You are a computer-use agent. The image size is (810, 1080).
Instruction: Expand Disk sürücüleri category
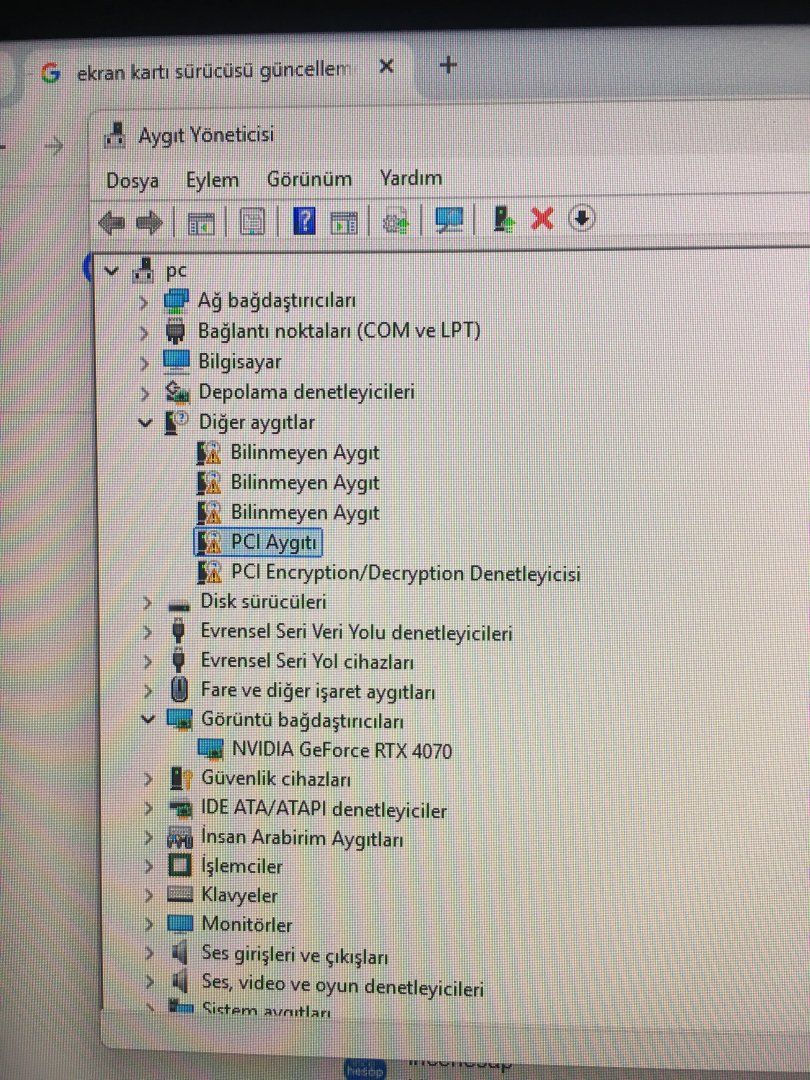(x=146, y=603)
